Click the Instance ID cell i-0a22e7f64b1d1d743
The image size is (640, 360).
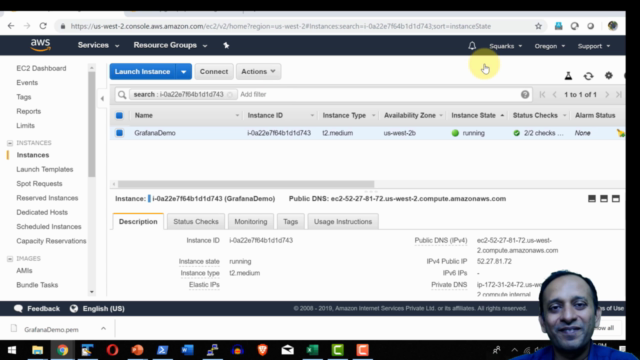(x=279, y=133)
